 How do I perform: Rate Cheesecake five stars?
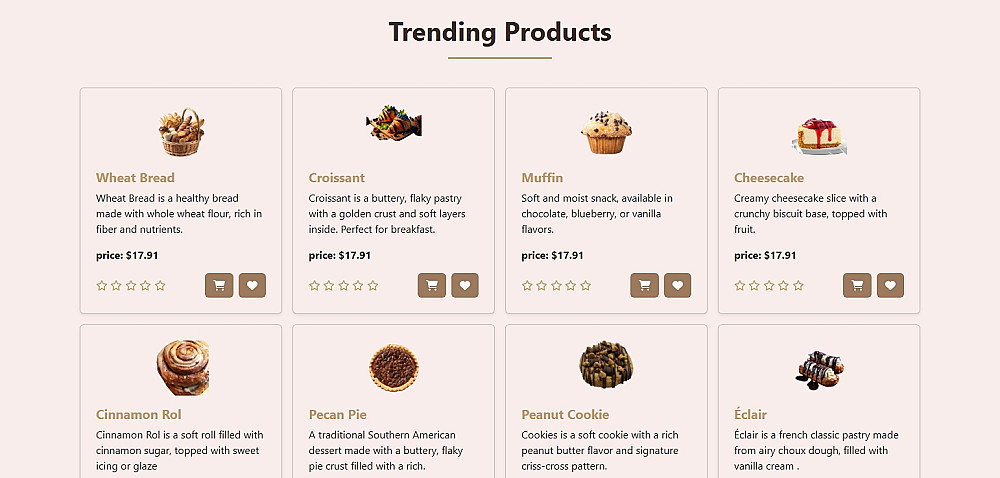(x=798, y=286)
